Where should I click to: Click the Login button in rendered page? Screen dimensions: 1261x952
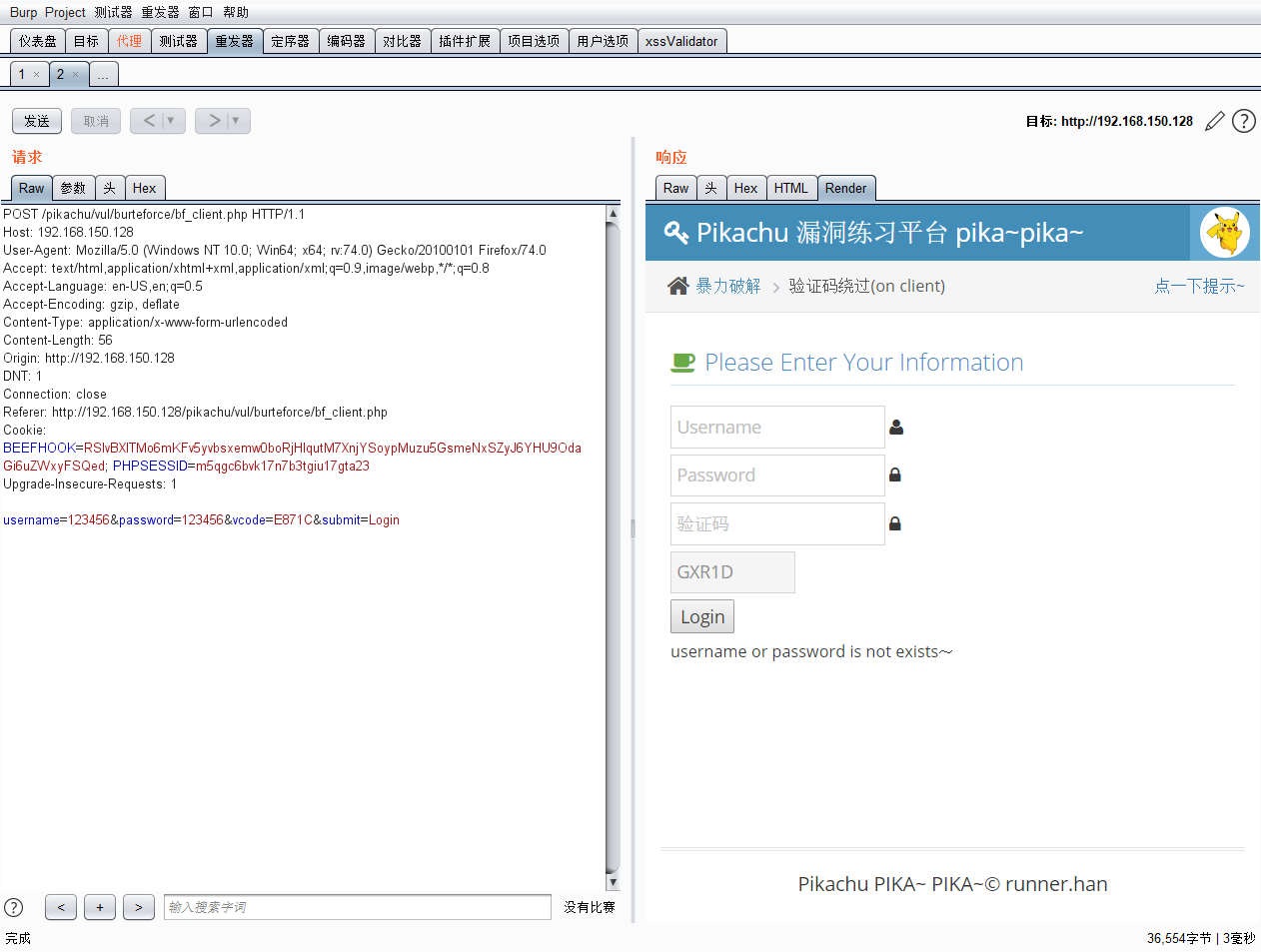coord(702,616)
